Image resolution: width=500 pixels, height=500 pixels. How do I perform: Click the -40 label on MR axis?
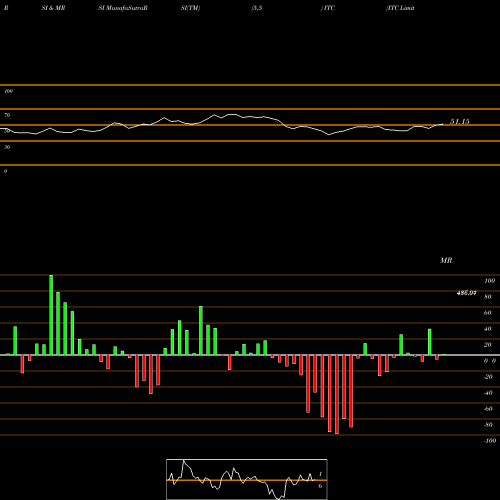tap(488, 393)
